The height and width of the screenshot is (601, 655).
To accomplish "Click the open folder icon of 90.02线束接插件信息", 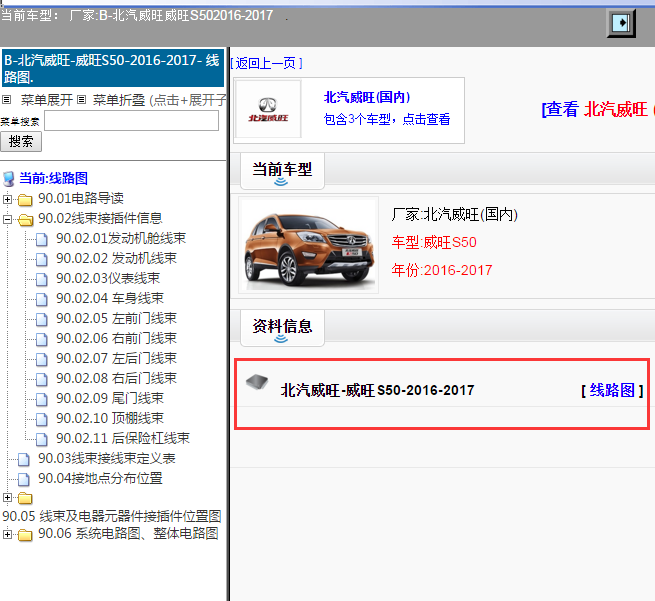I will 25,220.
